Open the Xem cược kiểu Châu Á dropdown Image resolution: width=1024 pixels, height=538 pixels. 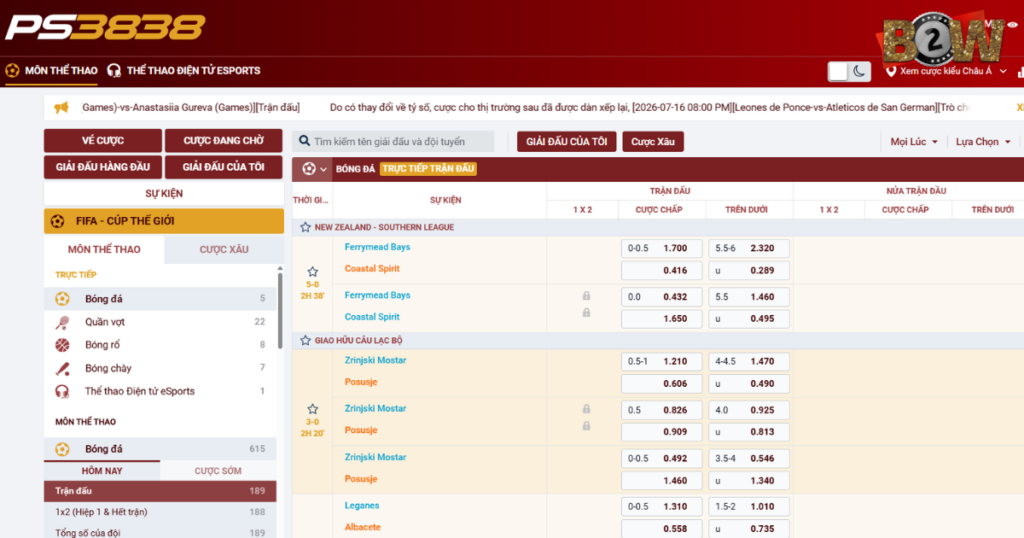point(946,71)
